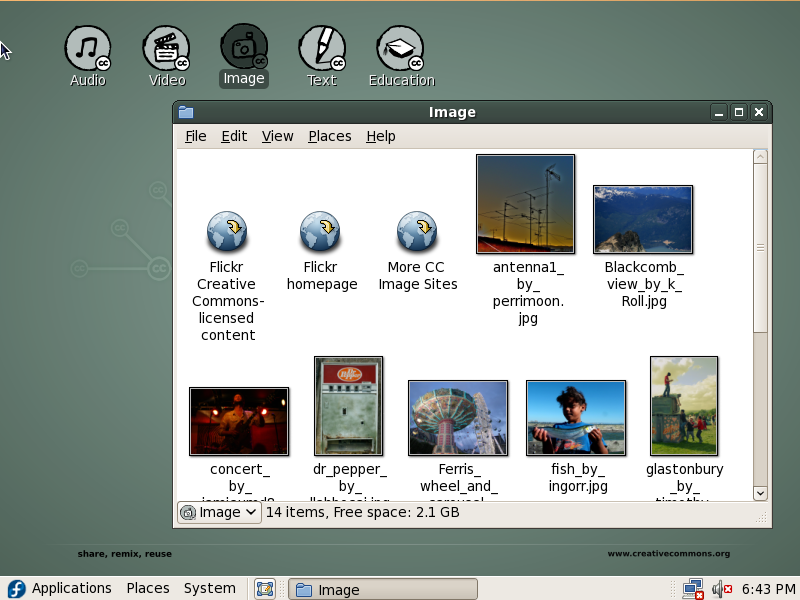Expand the Image location dropdown in status bar
The height and width of the screenshot is (600, 800).
click(219, 512)
